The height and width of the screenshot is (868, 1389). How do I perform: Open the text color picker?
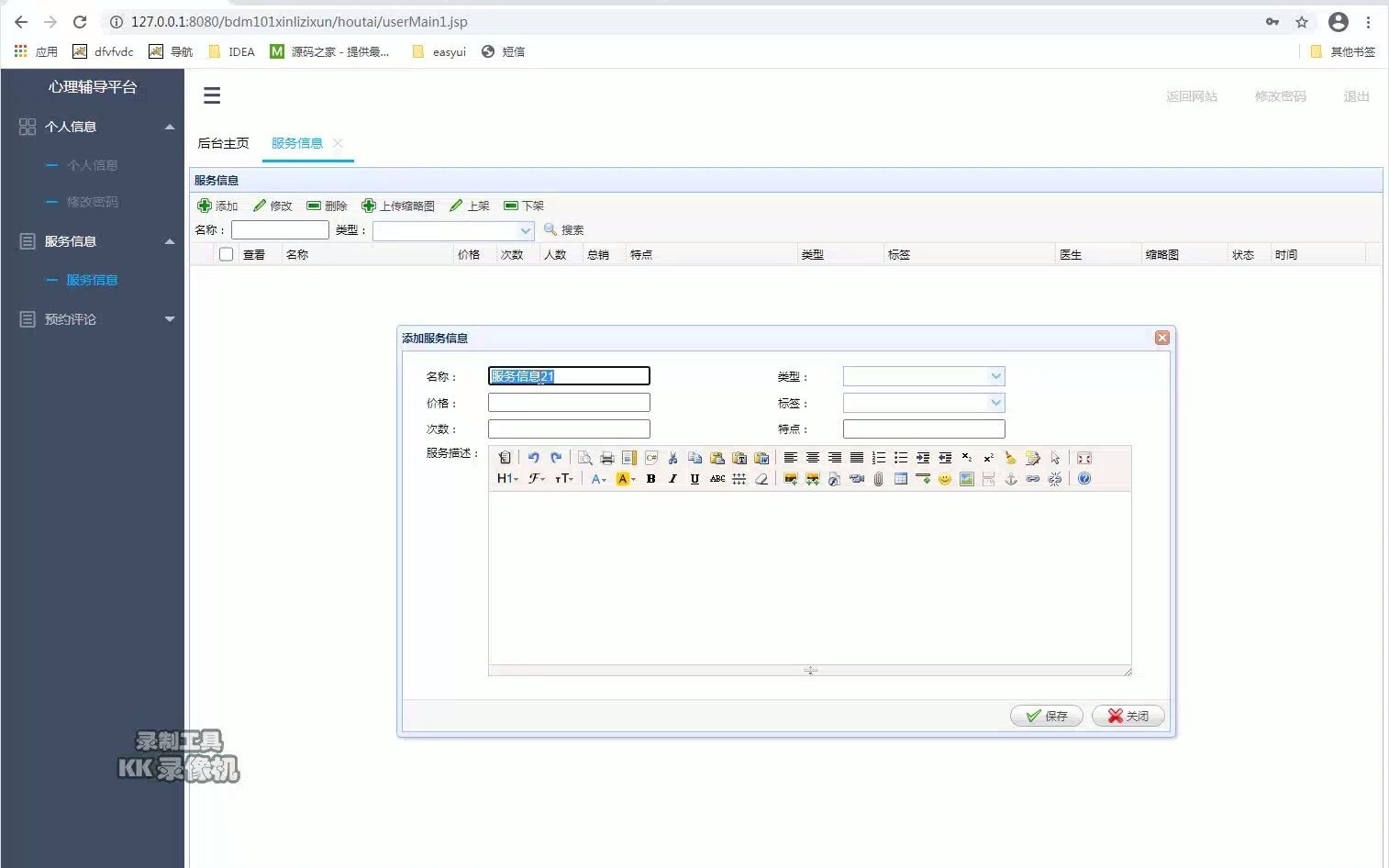[x=599, y=479]
